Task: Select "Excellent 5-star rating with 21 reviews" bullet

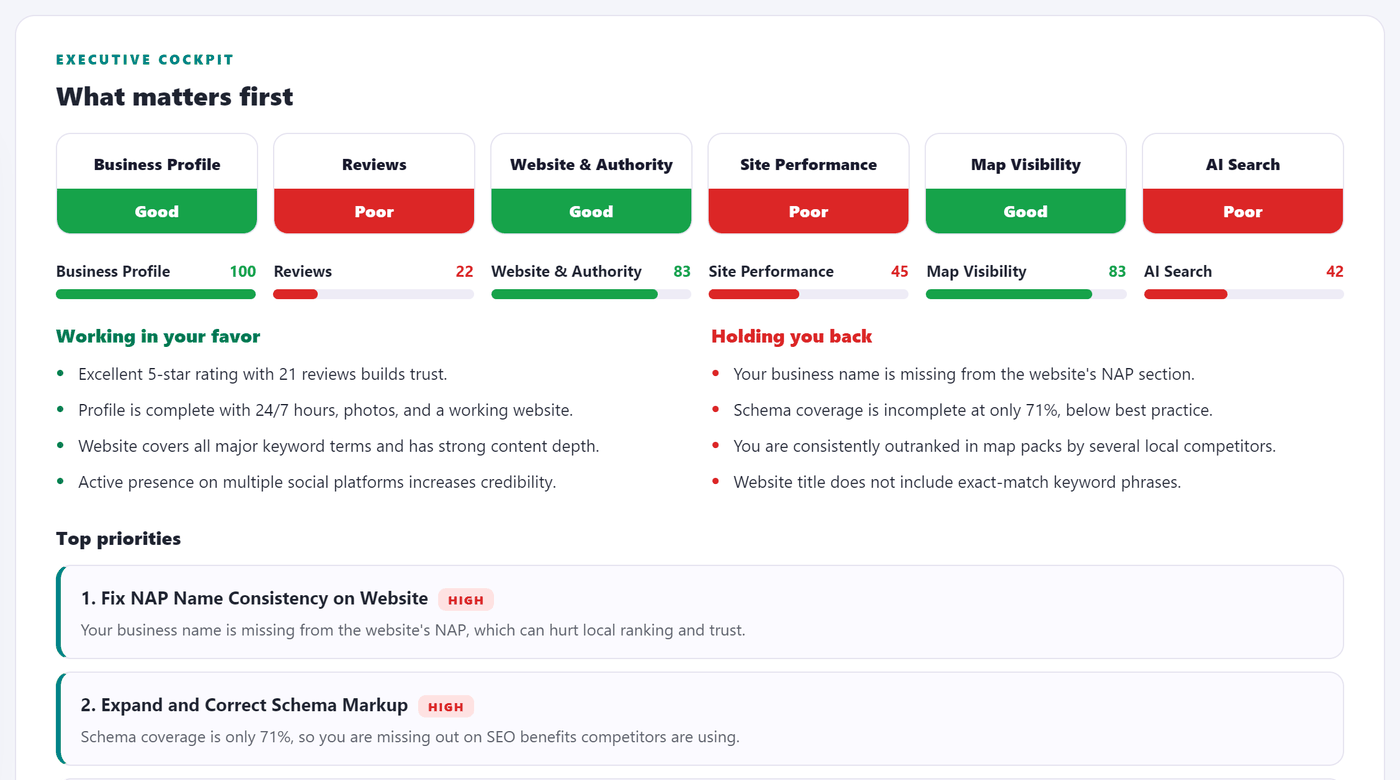Action: coord(263,374)
